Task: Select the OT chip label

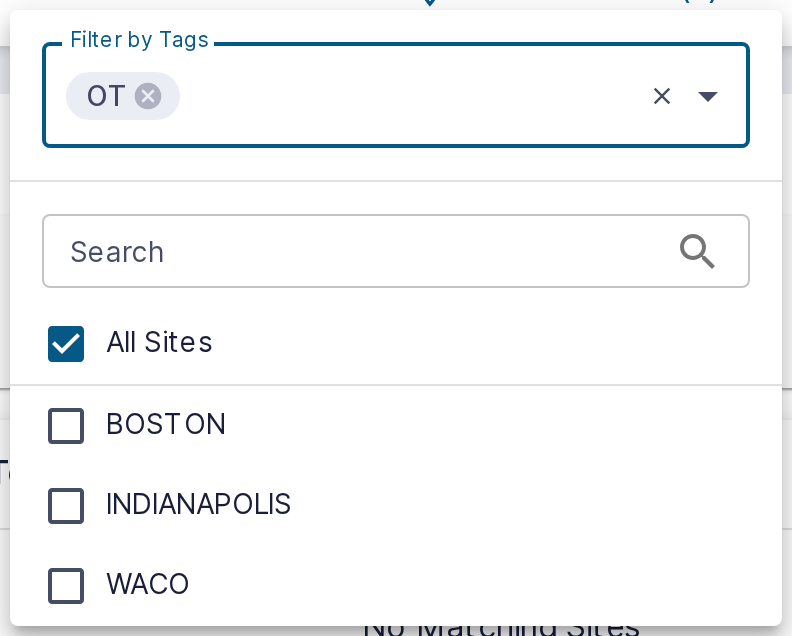Action: coord(106,96)
